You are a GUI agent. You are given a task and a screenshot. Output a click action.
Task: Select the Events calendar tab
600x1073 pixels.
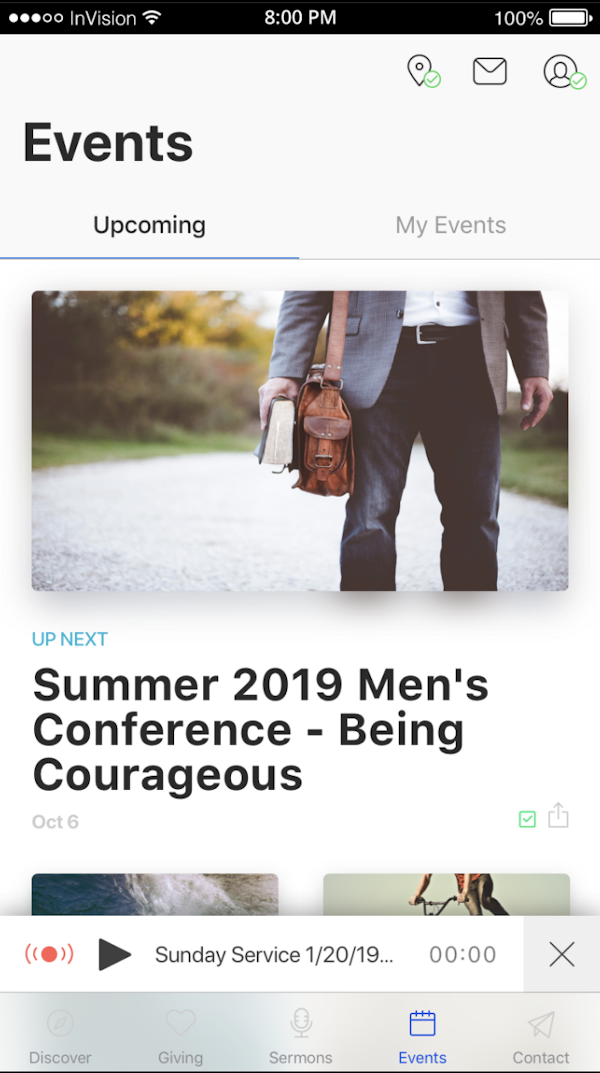(x=422, y=1037)
